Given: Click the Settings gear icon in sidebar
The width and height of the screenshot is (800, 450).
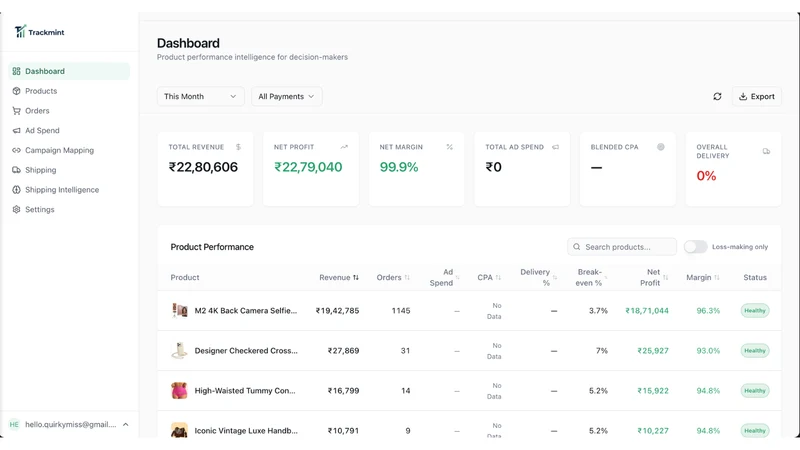Looking at the screenshot, I should click(16, 209).
